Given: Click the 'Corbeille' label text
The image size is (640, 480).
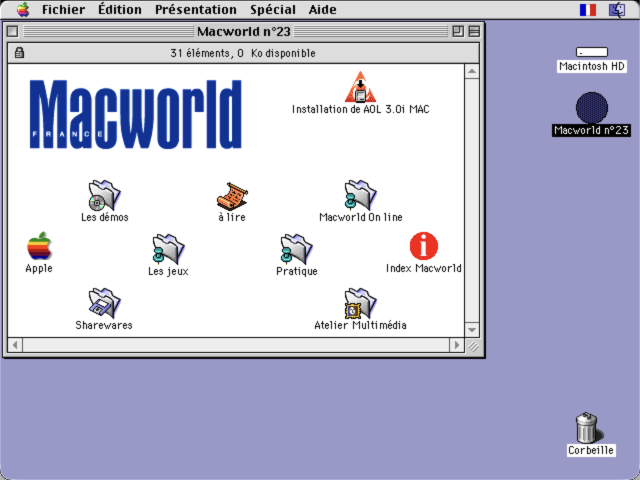Looking at the screenshot, I should [x=591, y=450].
